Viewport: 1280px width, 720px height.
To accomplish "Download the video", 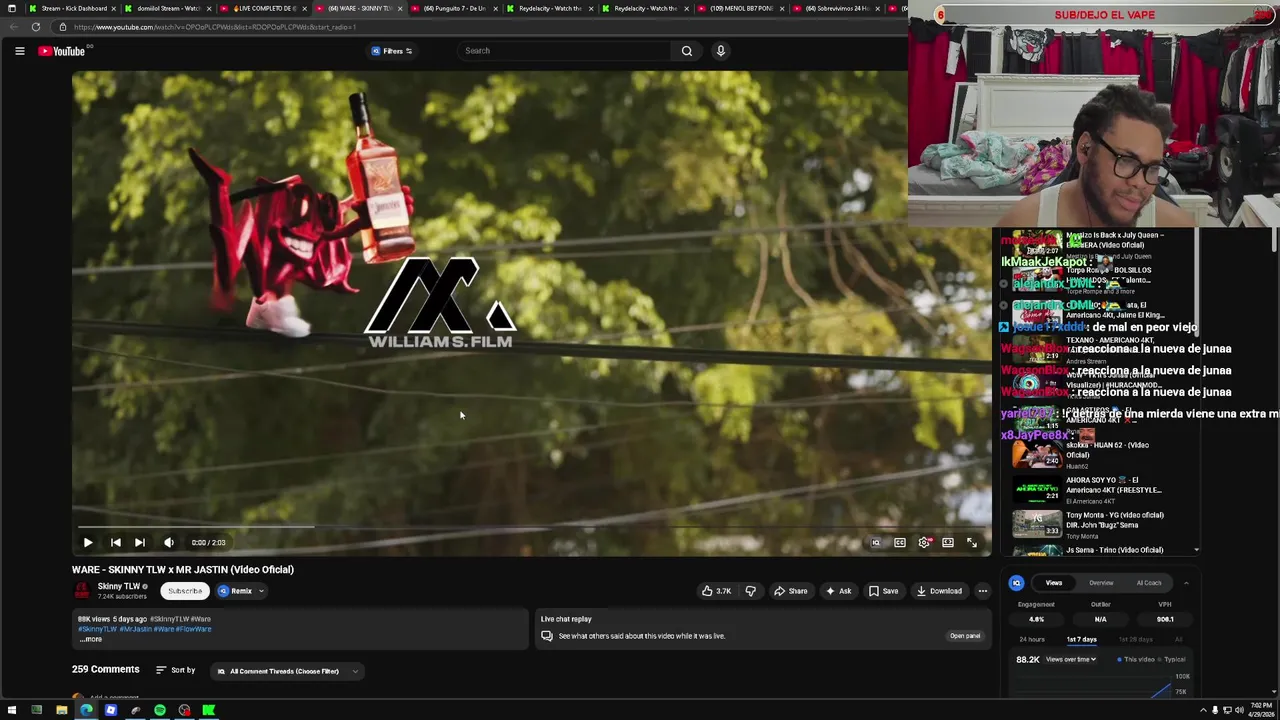I will click(939, 591).
